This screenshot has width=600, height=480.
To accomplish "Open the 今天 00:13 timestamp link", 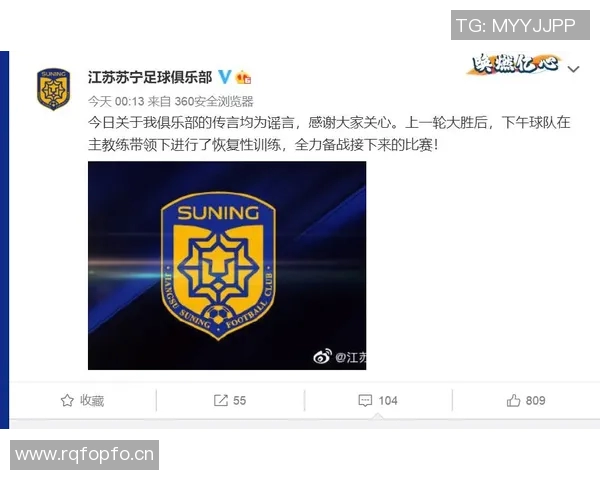I will coord(116,101).
